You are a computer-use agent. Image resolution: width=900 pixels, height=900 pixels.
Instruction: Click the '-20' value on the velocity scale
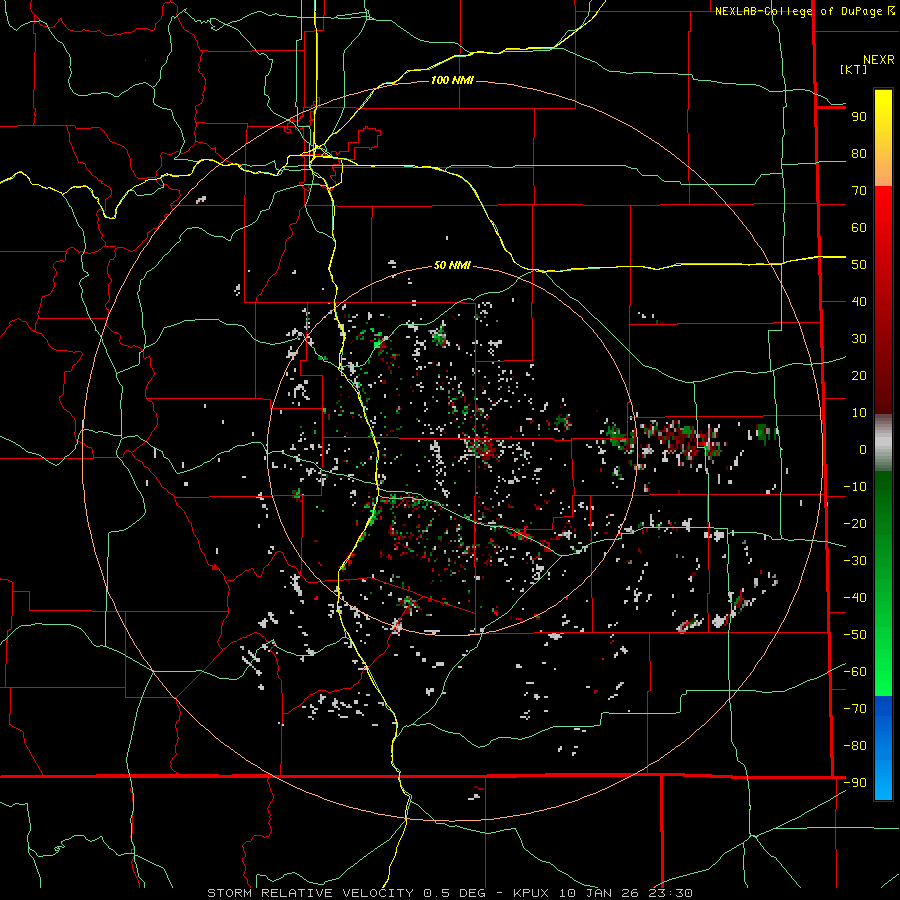click(855, 524)
